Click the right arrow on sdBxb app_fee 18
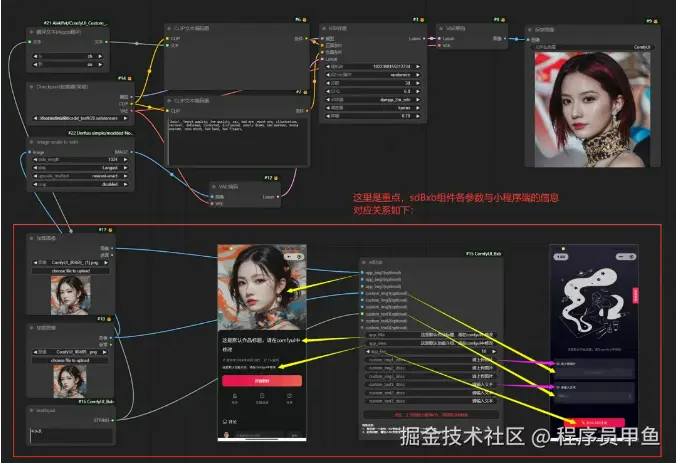 [494, 351]
